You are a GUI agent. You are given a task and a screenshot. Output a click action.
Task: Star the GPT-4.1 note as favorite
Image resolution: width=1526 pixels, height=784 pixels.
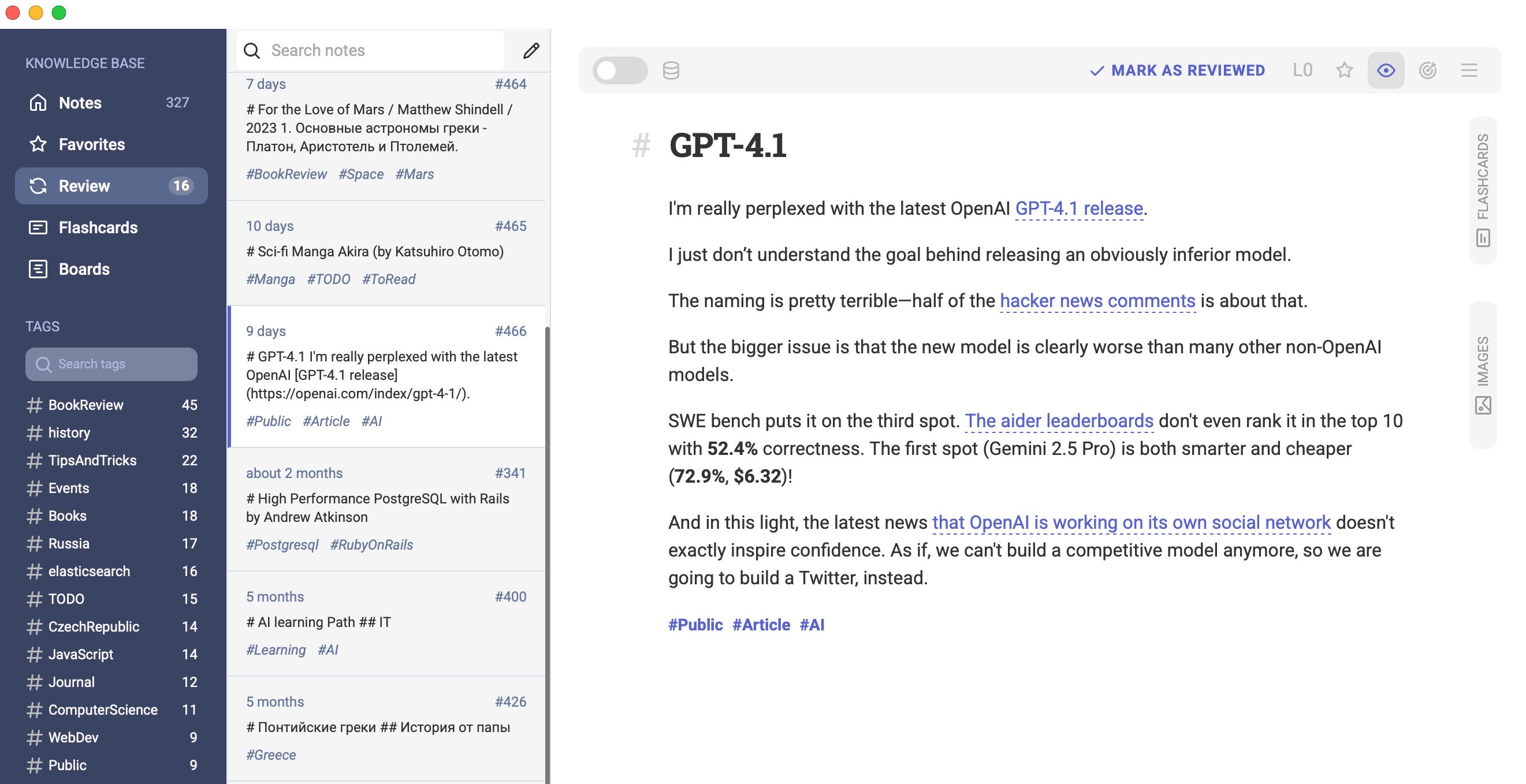point(1344,70)
